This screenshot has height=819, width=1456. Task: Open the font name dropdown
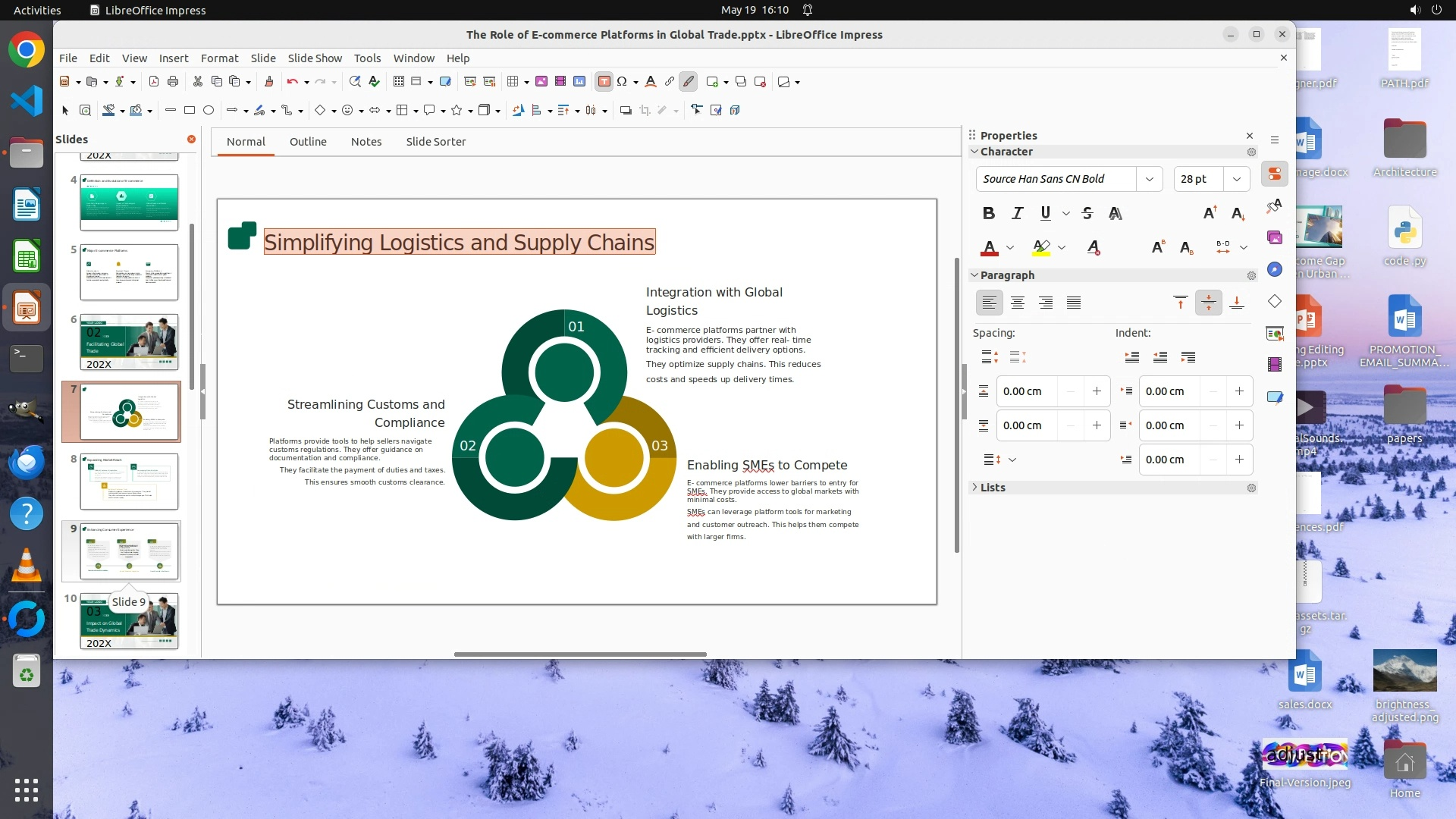point(1149,179)
